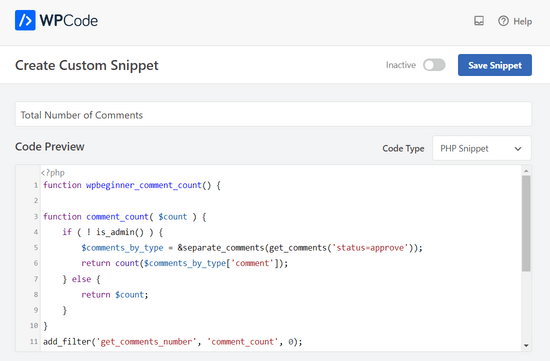Click the WPCode brand text
Image resolution: width=550 pixels, height=361 pixels.
69,21
